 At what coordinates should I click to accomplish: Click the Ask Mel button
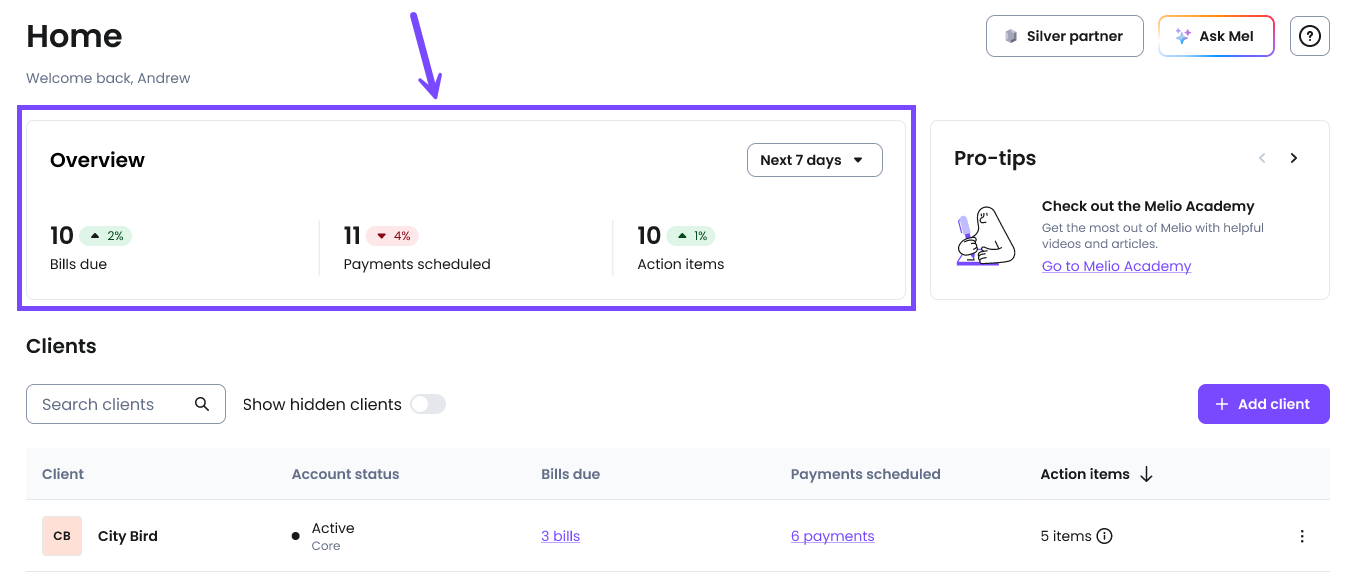click(1216, 36)
